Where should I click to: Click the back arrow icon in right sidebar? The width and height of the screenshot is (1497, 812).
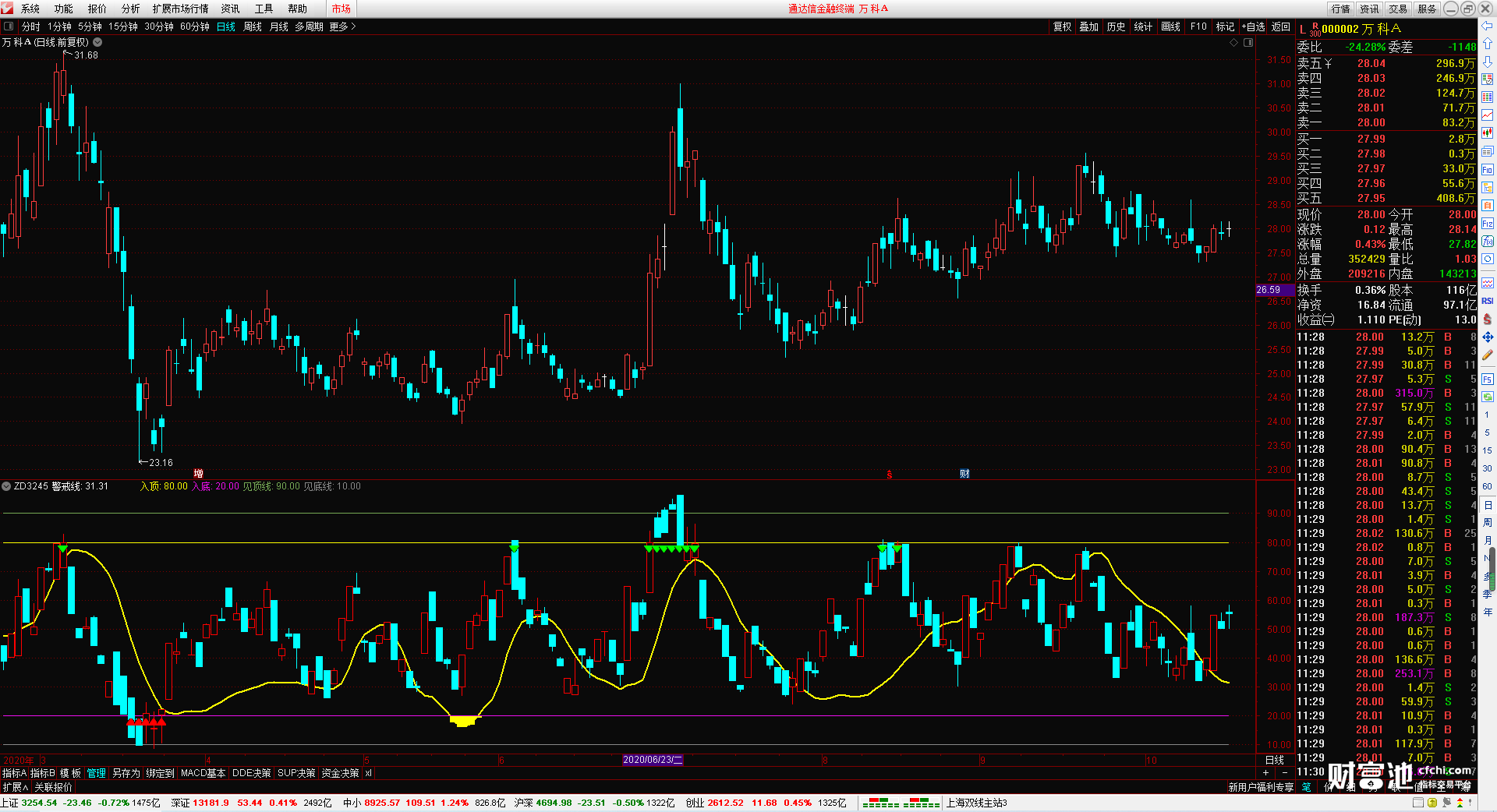tap(1488, 26)
